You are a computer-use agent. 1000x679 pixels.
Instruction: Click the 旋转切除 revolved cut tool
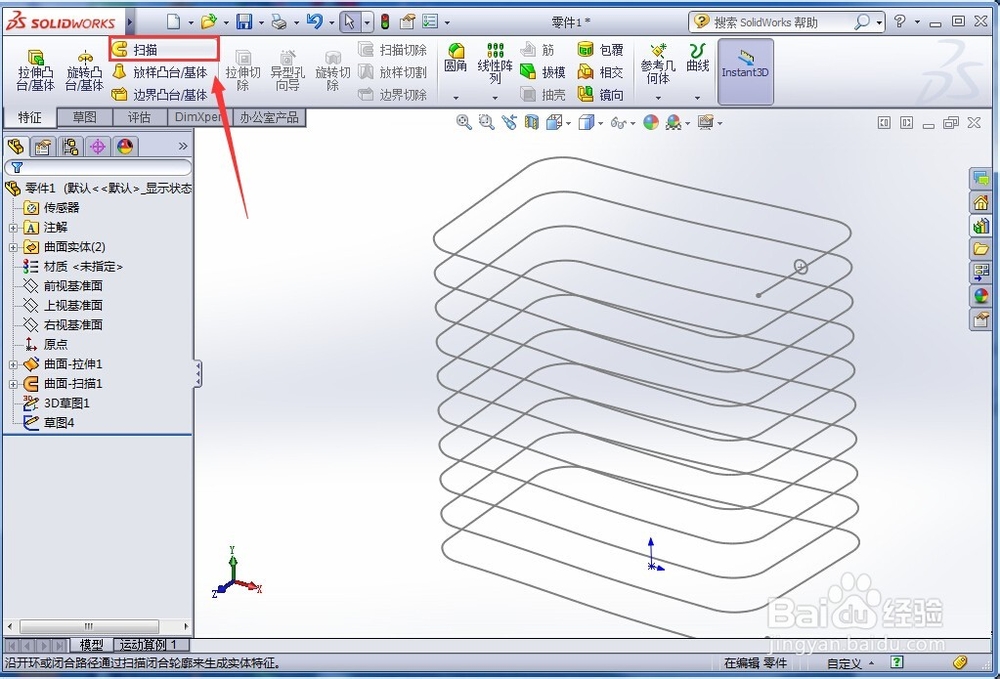[x=332, y=71]
